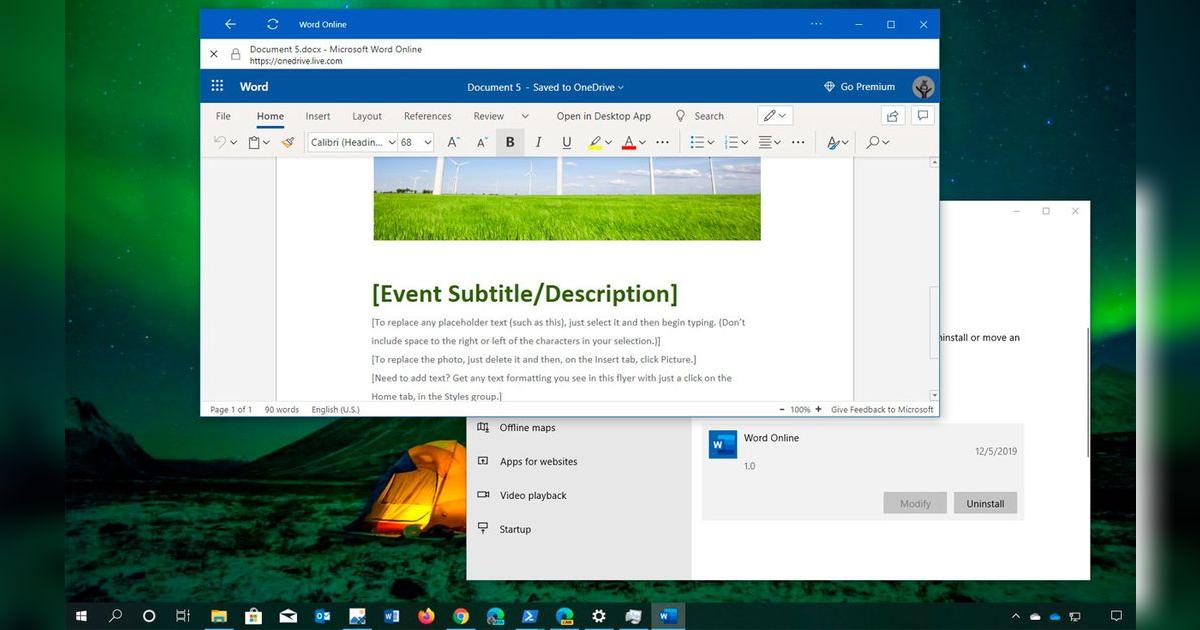Toggle bold formatting
The image size is (1200, 630).
510,142
